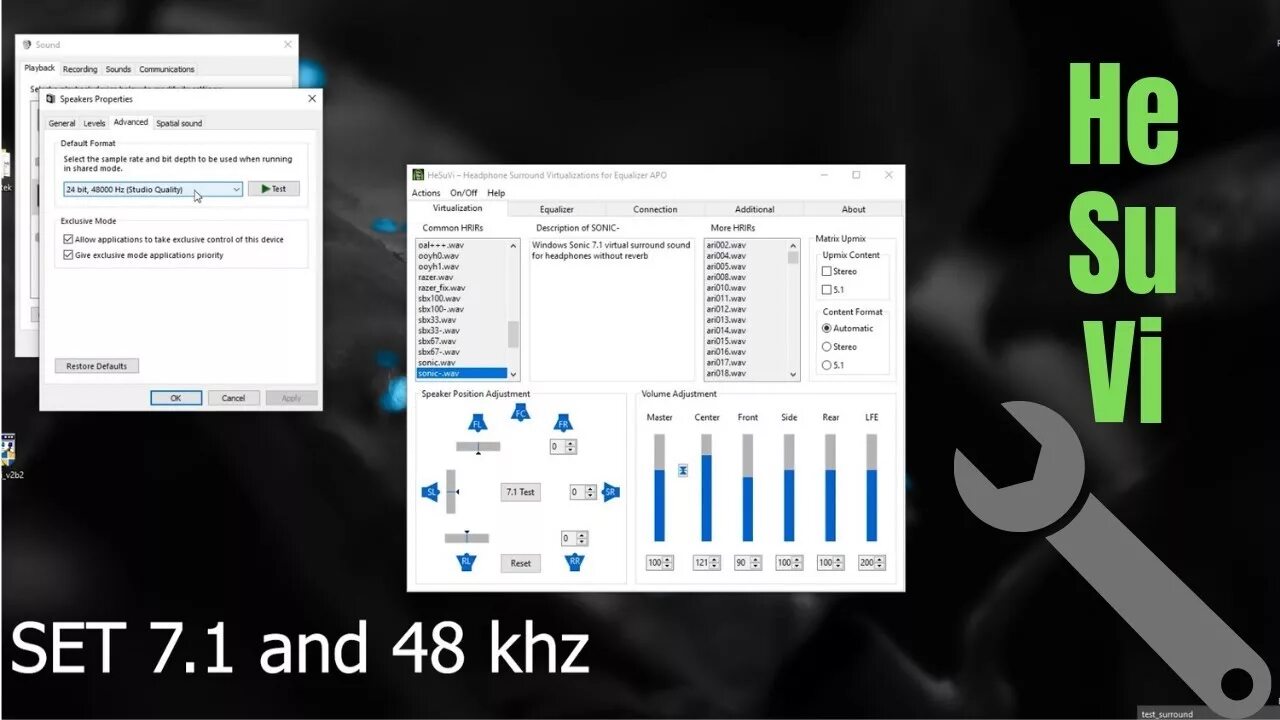
Task: Click the FC front-center speaker icon
Action: tap(520, 411)
